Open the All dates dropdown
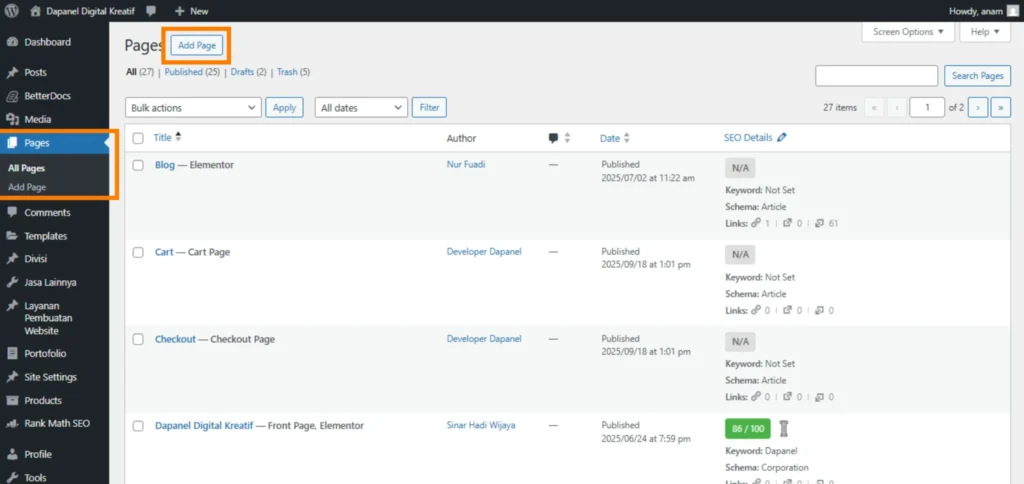1024x484 pixels. coord(361,108)
